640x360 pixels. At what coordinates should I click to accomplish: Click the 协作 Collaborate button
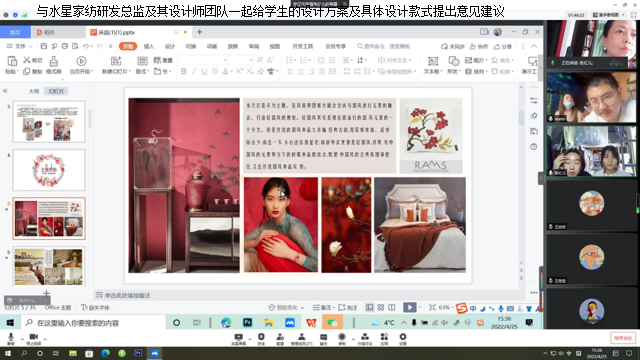479,46
